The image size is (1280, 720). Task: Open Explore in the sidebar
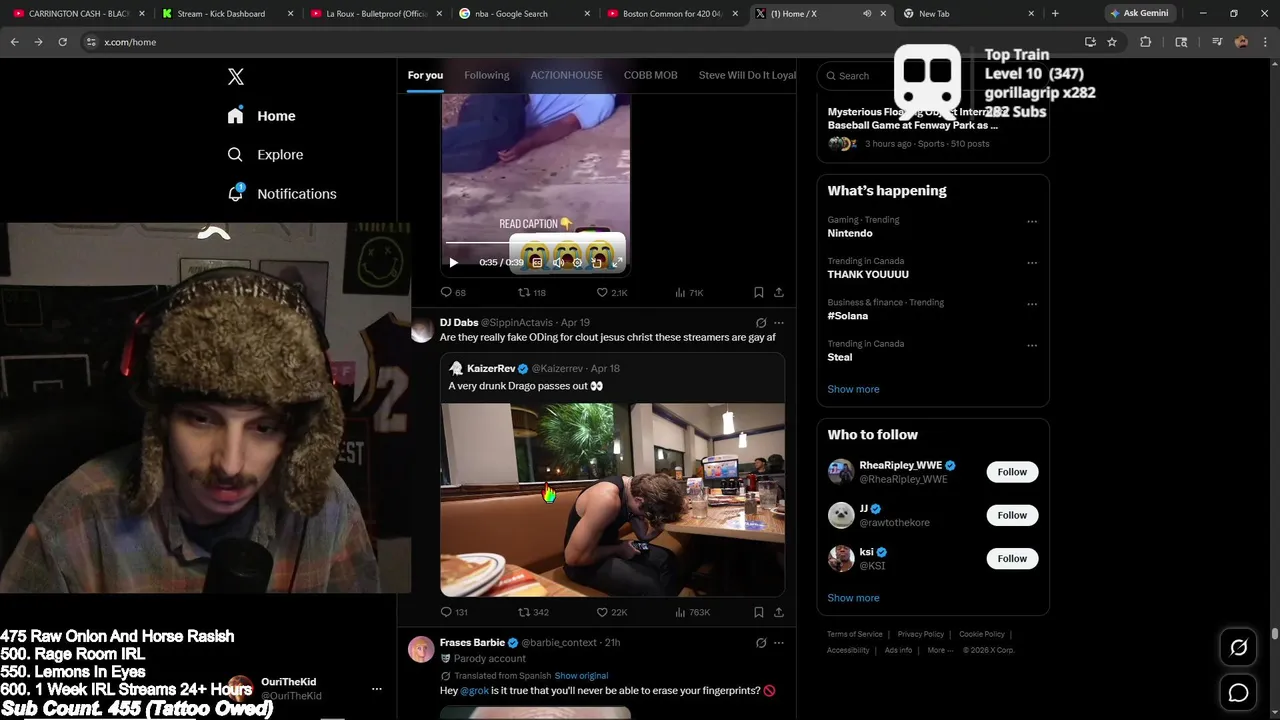(x=265, y=155)
